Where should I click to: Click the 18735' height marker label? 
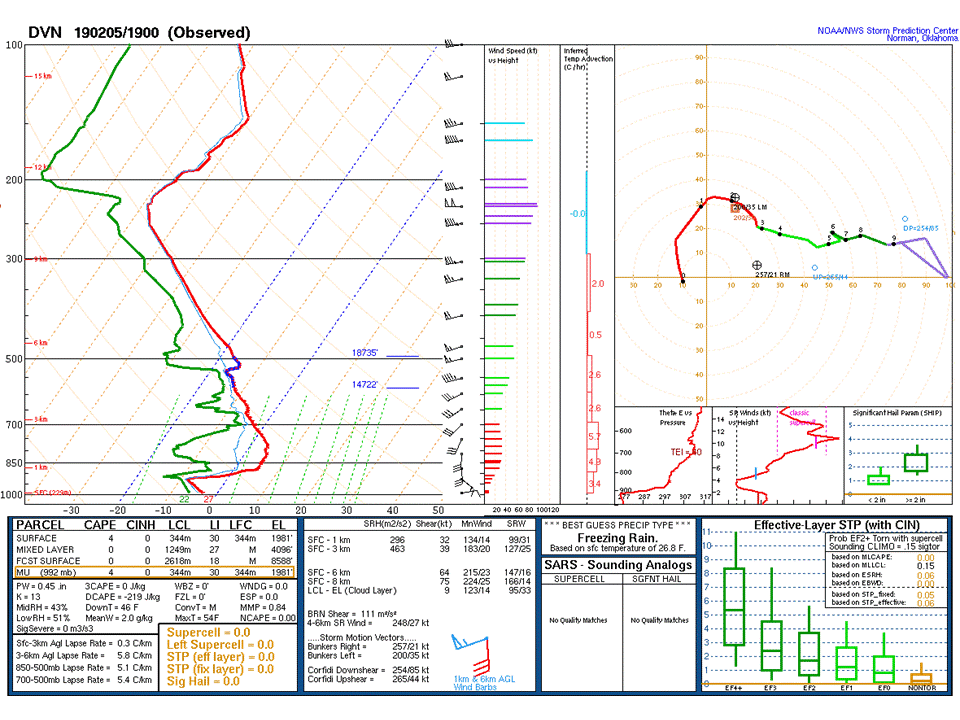365,353
